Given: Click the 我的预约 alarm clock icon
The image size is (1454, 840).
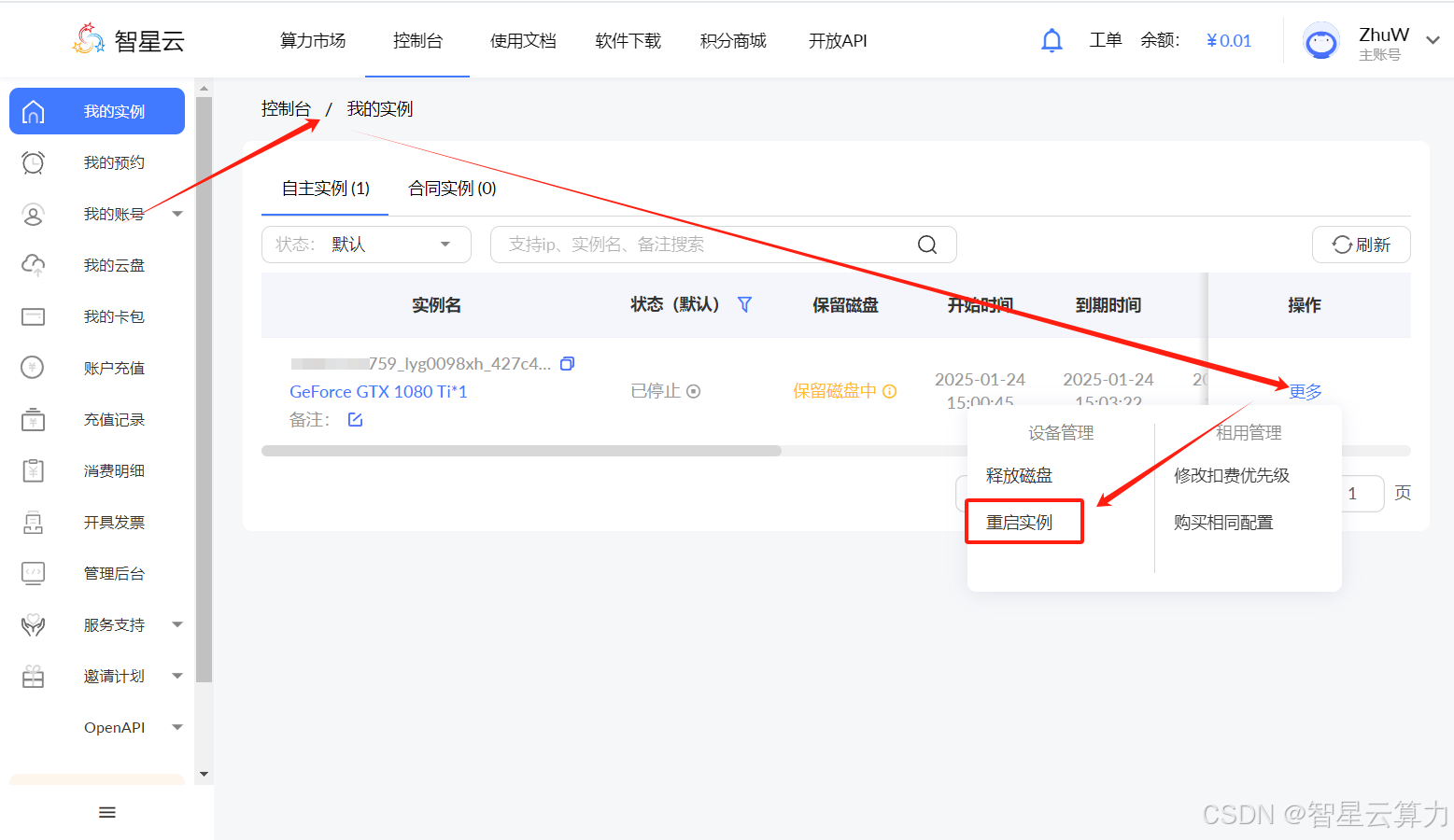Looking at the screenshot, I should pos(34,162).
